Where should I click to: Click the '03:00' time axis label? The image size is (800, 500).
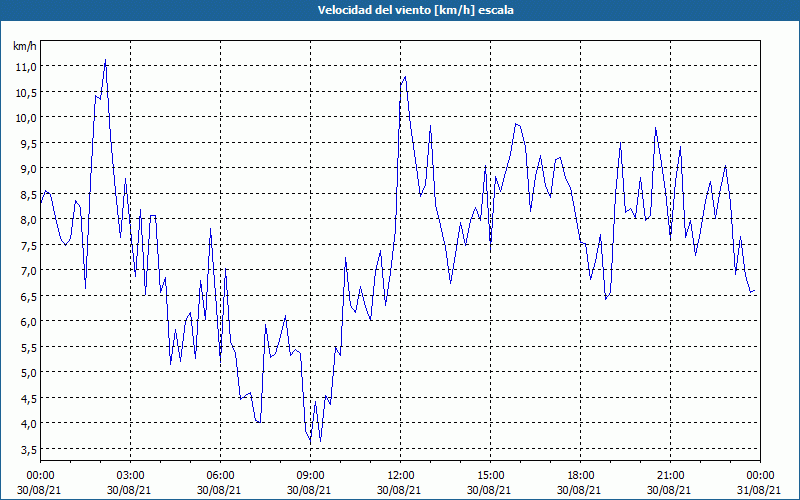pyautogui.click(x=130, y=476)
